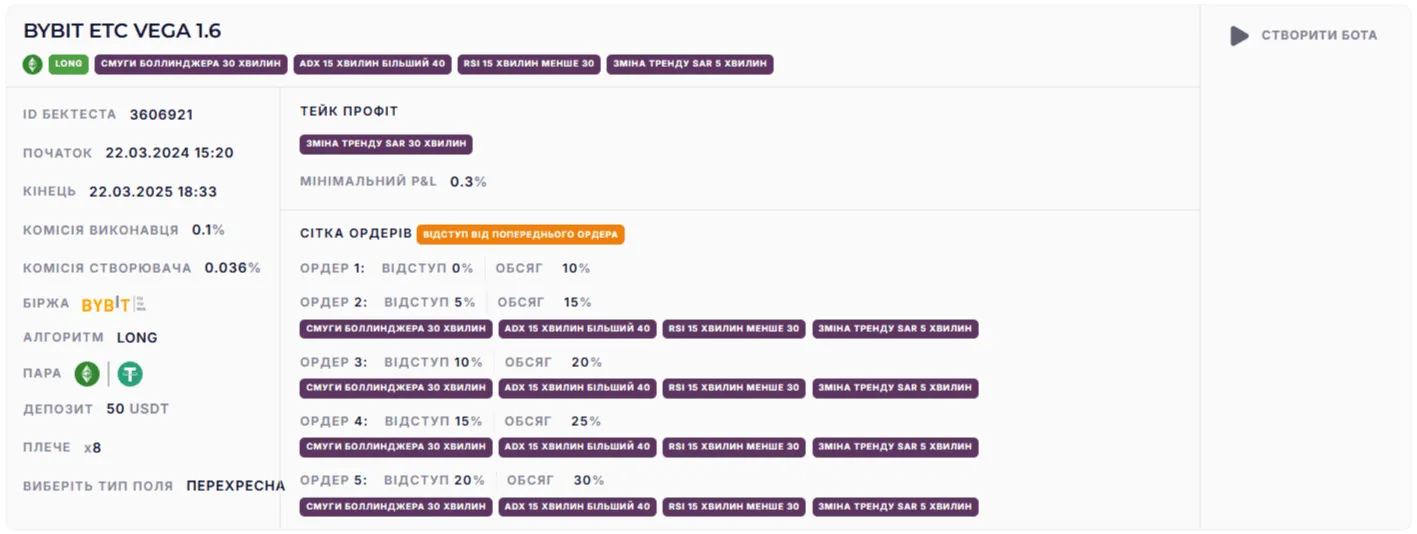Click the green LONG badge in the header

coord(69,64)
